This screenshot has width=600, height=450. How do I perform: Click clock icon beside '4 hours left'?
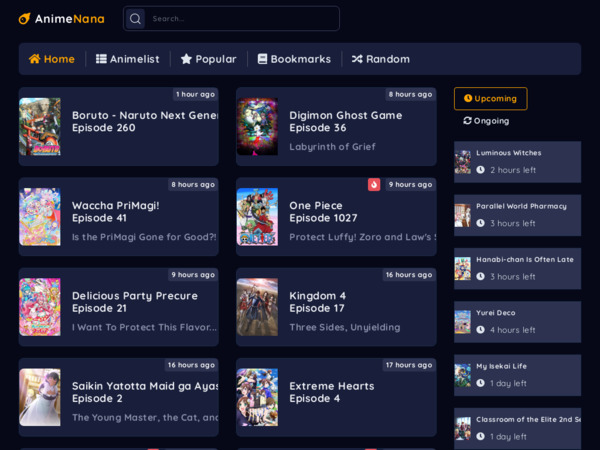point(481,329)
